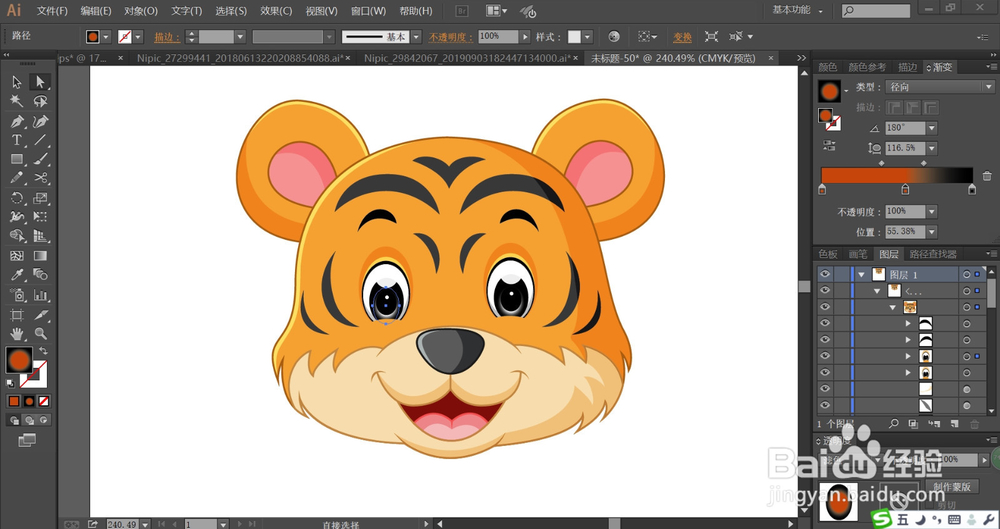
Task: Open the 窗口(W) menu
Action: point(369,11)
